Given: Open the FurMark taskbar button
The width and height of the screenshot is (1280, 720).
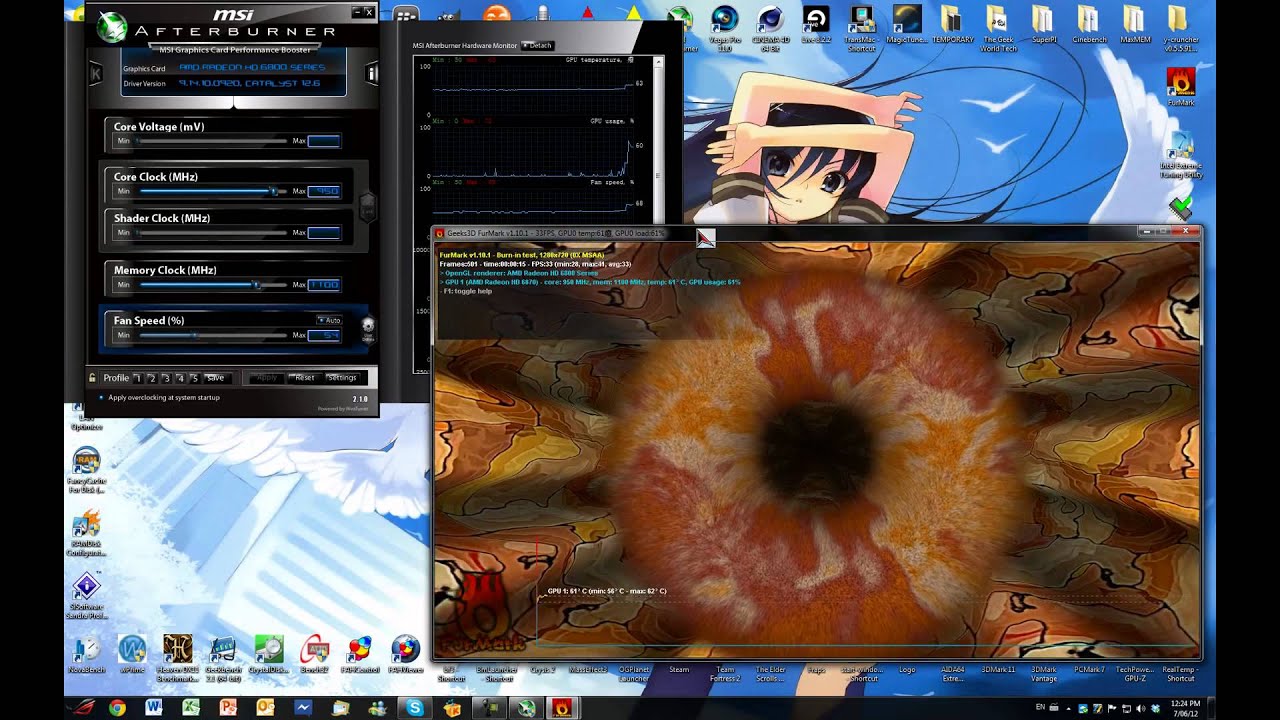Looking at the screenshot, I should click(x=561, y=708).
